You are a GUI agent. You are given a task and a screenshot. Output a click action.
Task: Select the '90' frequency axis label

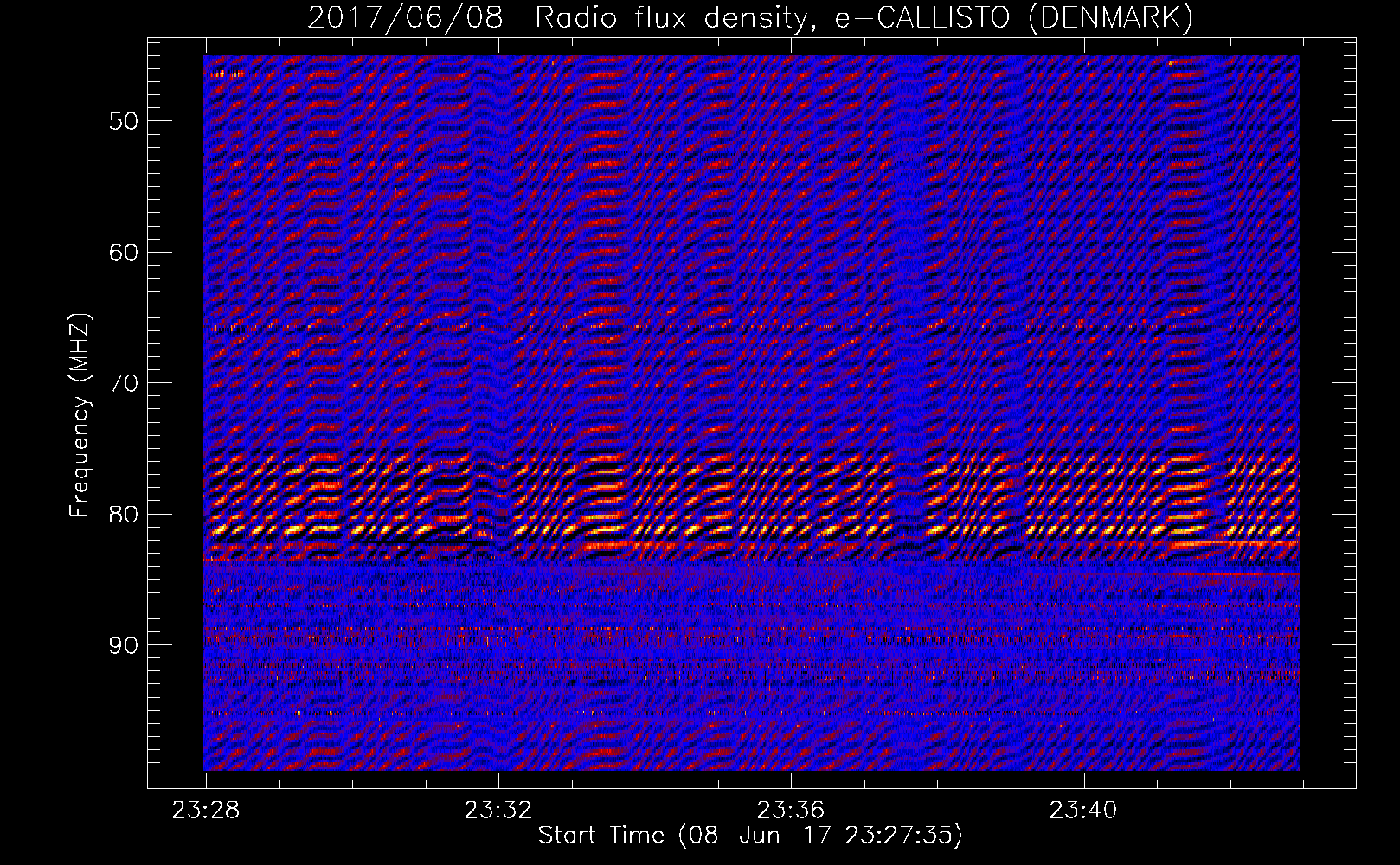(x=124, y=645)
